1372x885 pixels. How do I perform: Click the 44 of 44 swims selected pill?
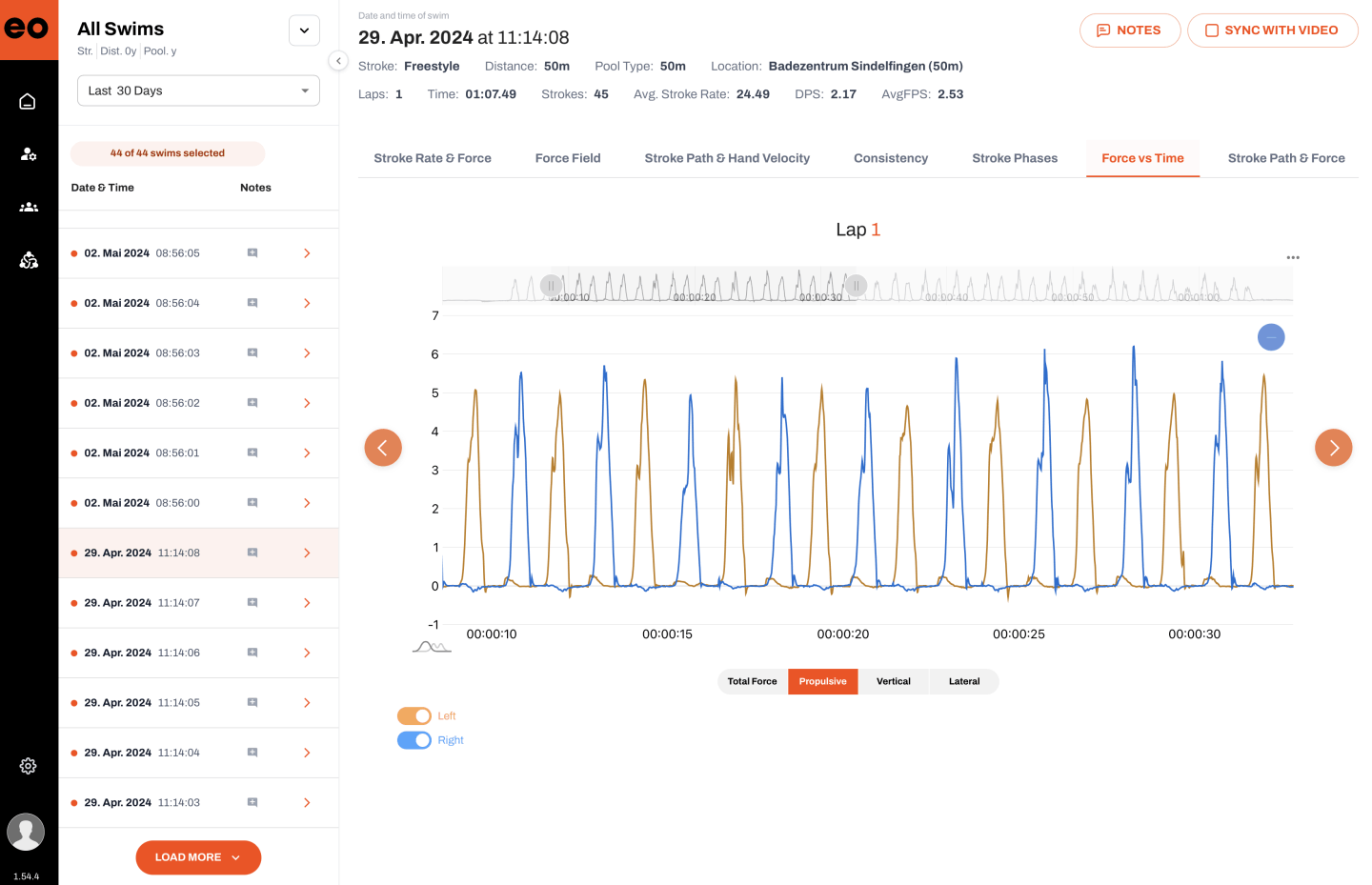tap(168, 152)
